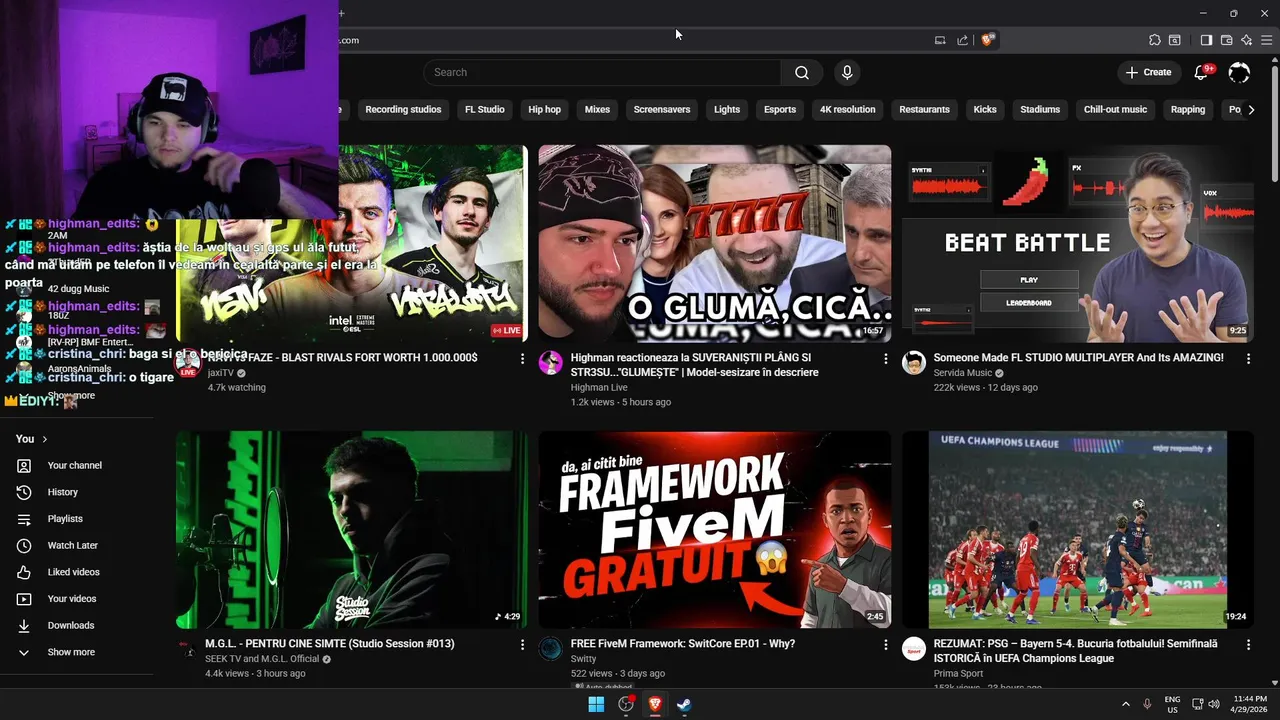Open the browser hamburger menu

1266,40
